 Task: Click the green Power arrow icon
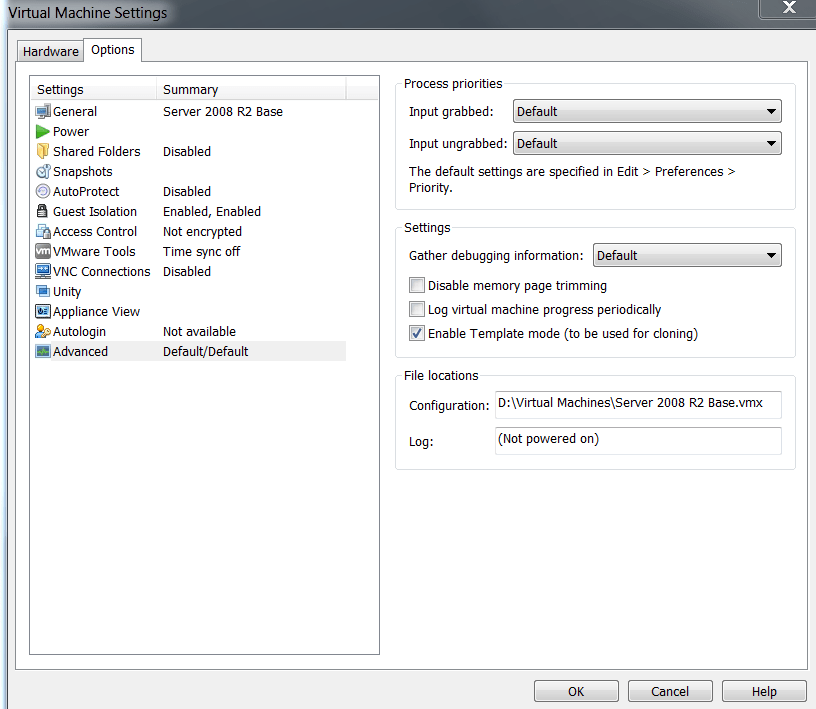pyautogui.click(x=43, y=132)
